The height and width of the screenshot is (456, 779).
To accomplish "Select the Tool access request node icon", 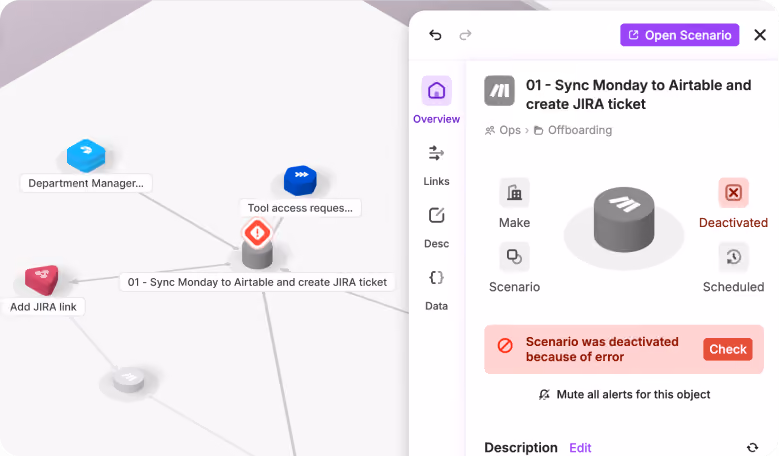I will tap(300, 180).
